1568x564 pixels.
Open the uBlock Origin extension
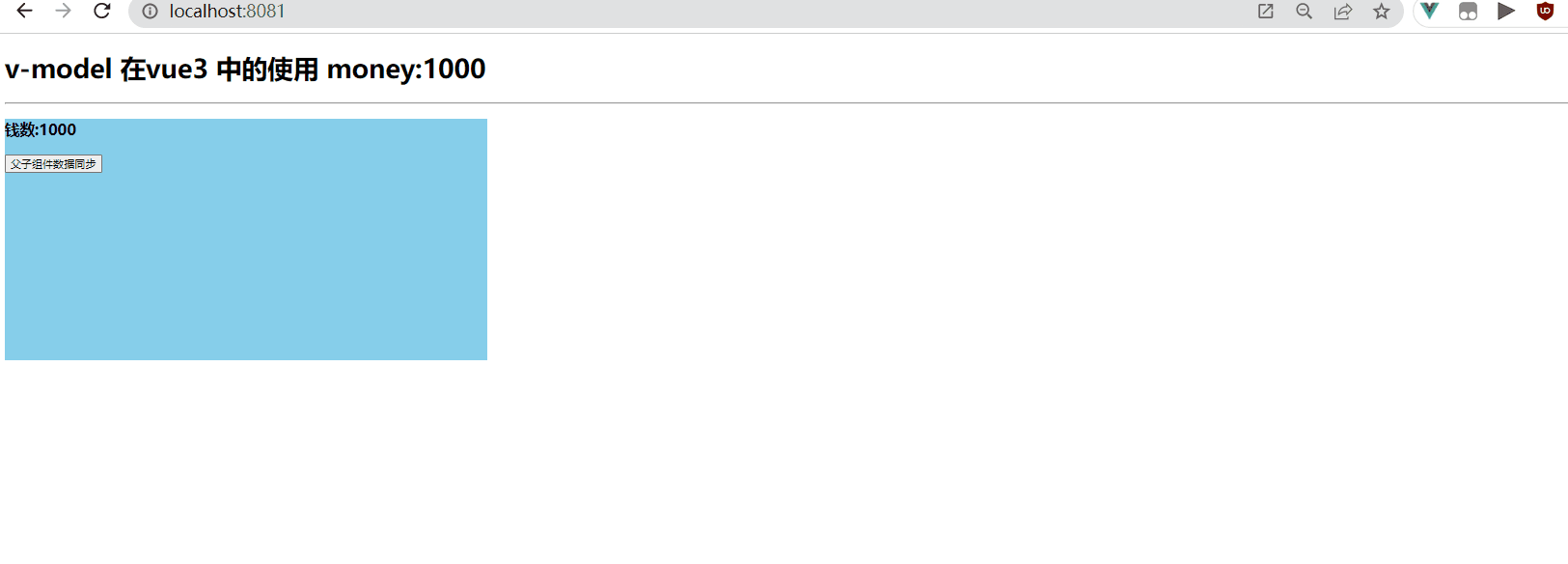coord(1545,12)
